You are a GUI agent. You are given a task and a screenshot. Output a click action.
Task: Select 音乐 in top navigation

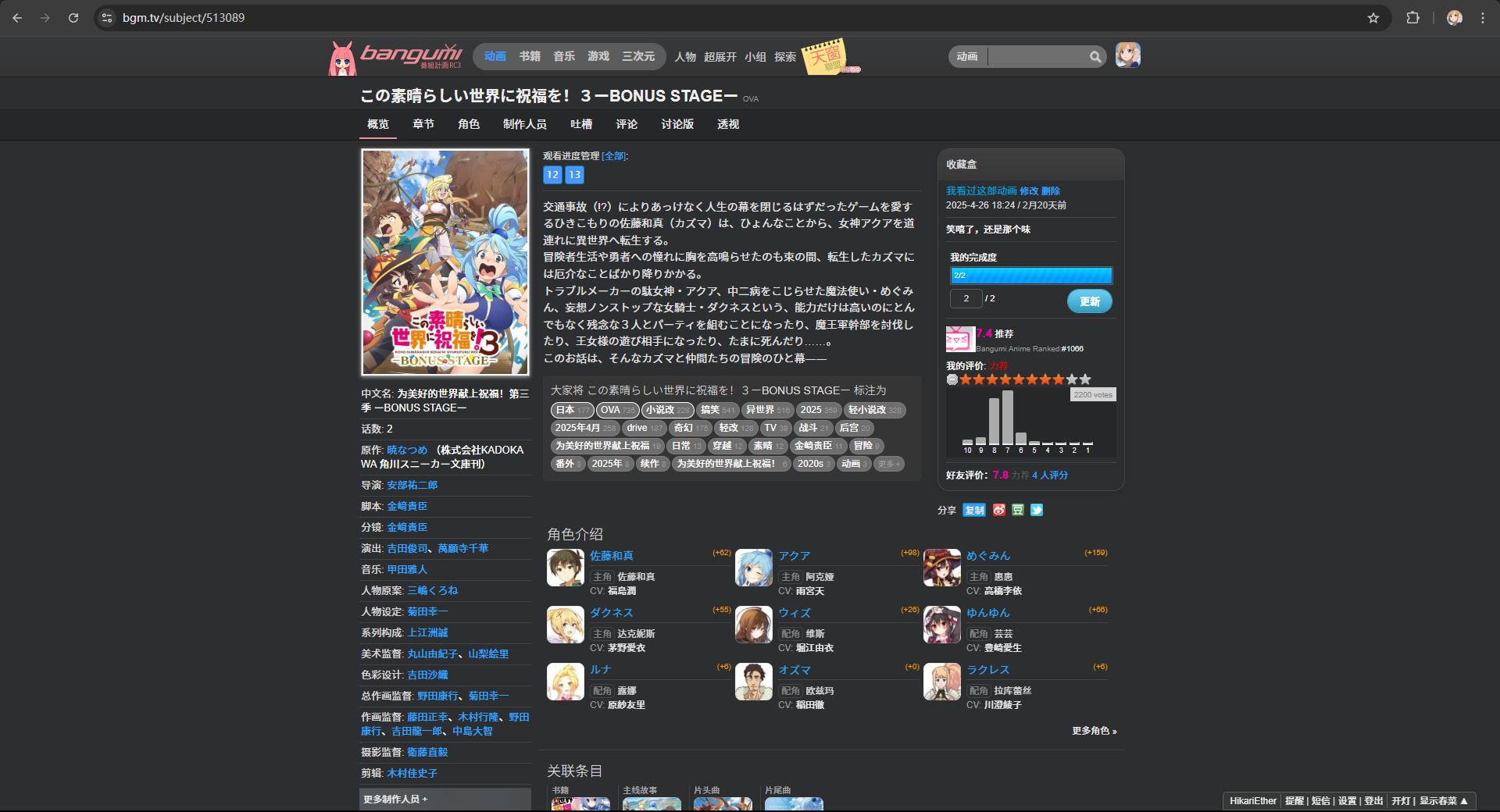coord(564,56)
